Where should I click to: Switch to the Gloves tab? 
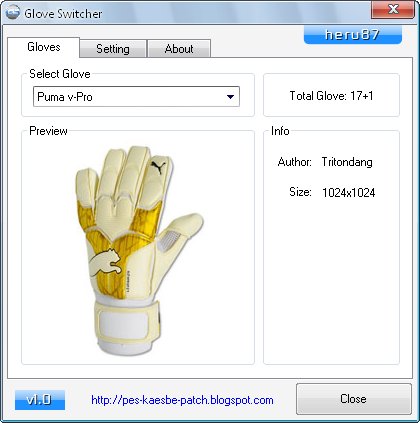pos(44,47)
